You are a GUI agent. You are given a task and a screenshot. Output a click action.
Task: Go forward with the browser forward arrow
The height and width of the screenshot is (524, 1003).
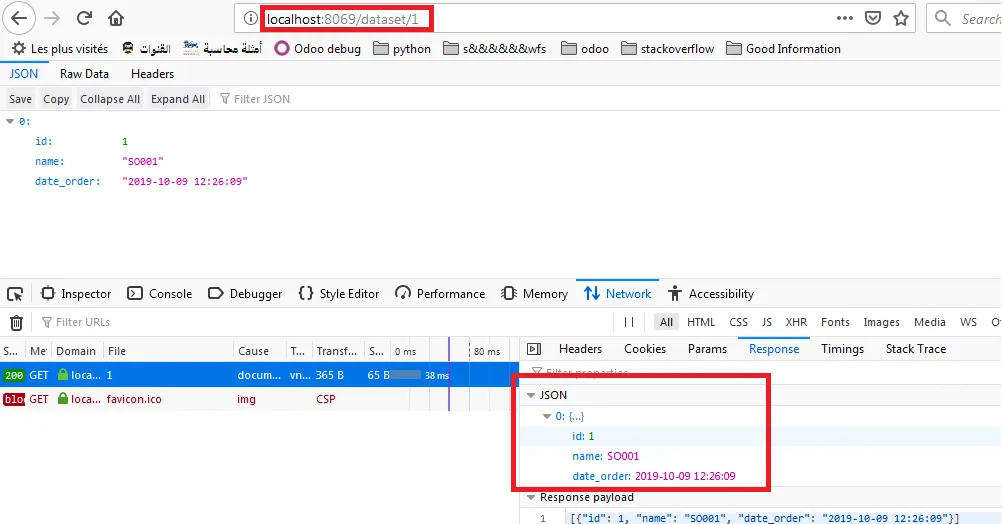pos(52,18)
